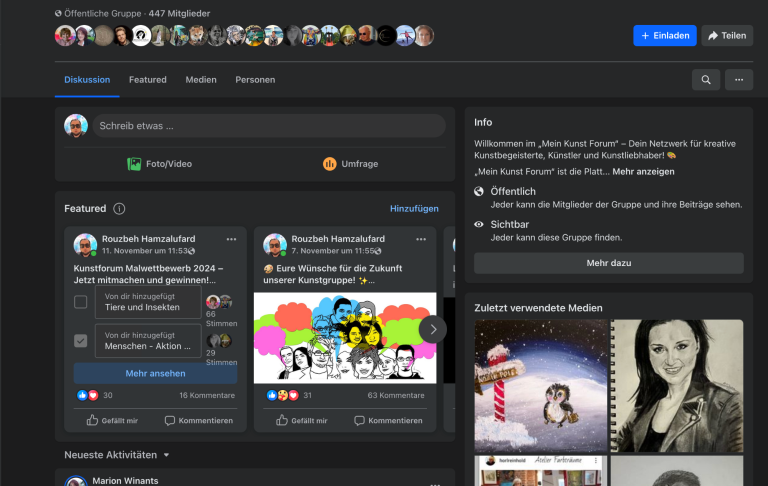Click Hinzufügen in Featured section
This screenshot has width=768, height=486.
pyautogui.click(x=414, y=209)
